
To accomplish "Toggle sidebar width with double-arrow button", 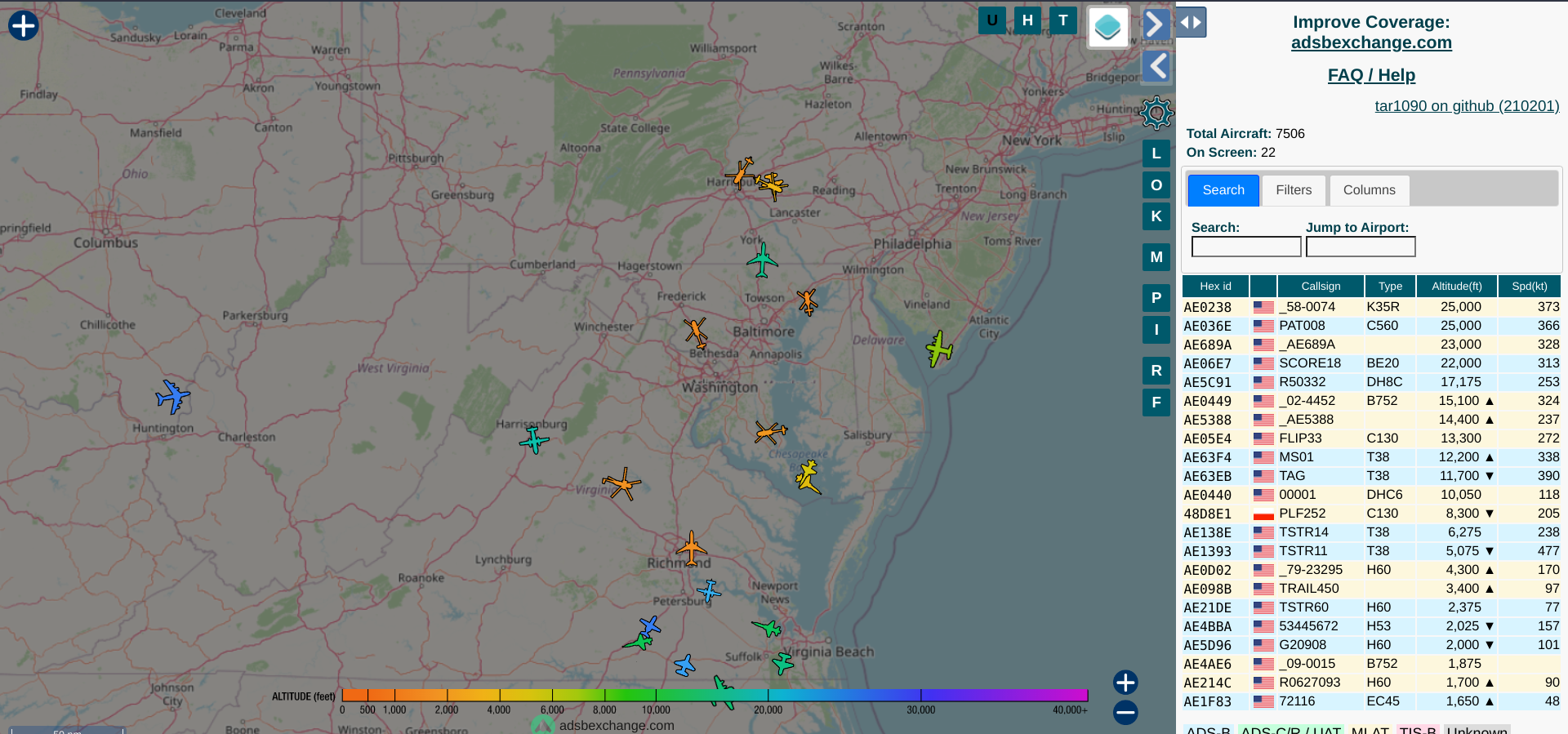I will click(x=1192, y=22).
